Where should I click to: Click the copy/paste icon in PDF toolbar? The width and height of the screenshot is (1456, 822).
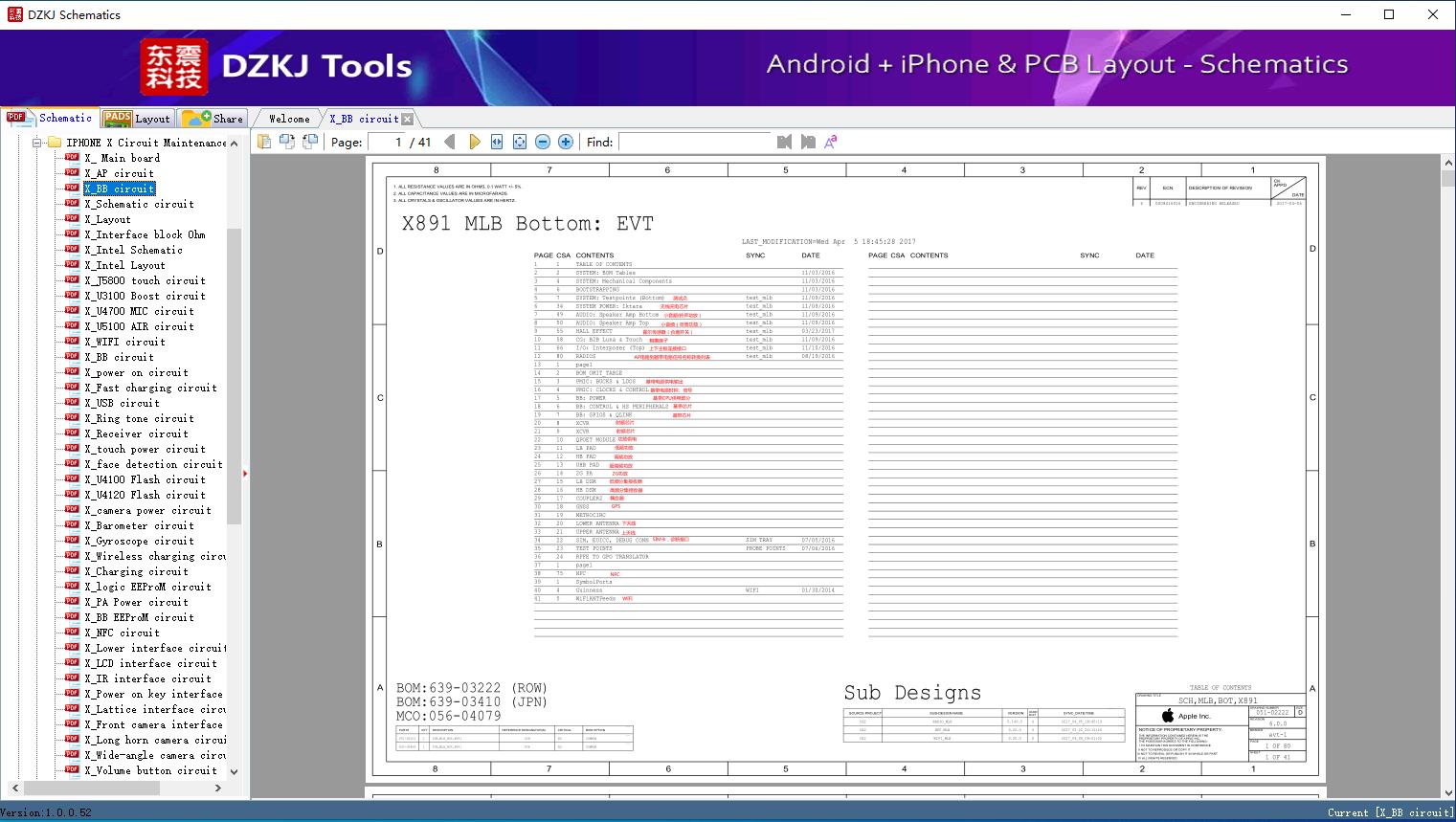264,142
